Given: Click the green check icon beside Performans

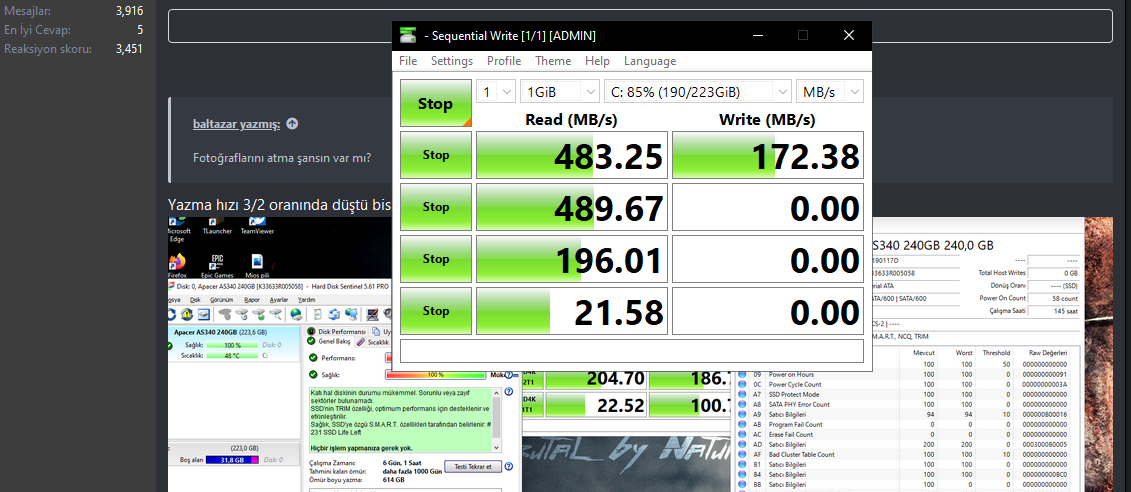Looking at the screenshot, I should (313, 358).
